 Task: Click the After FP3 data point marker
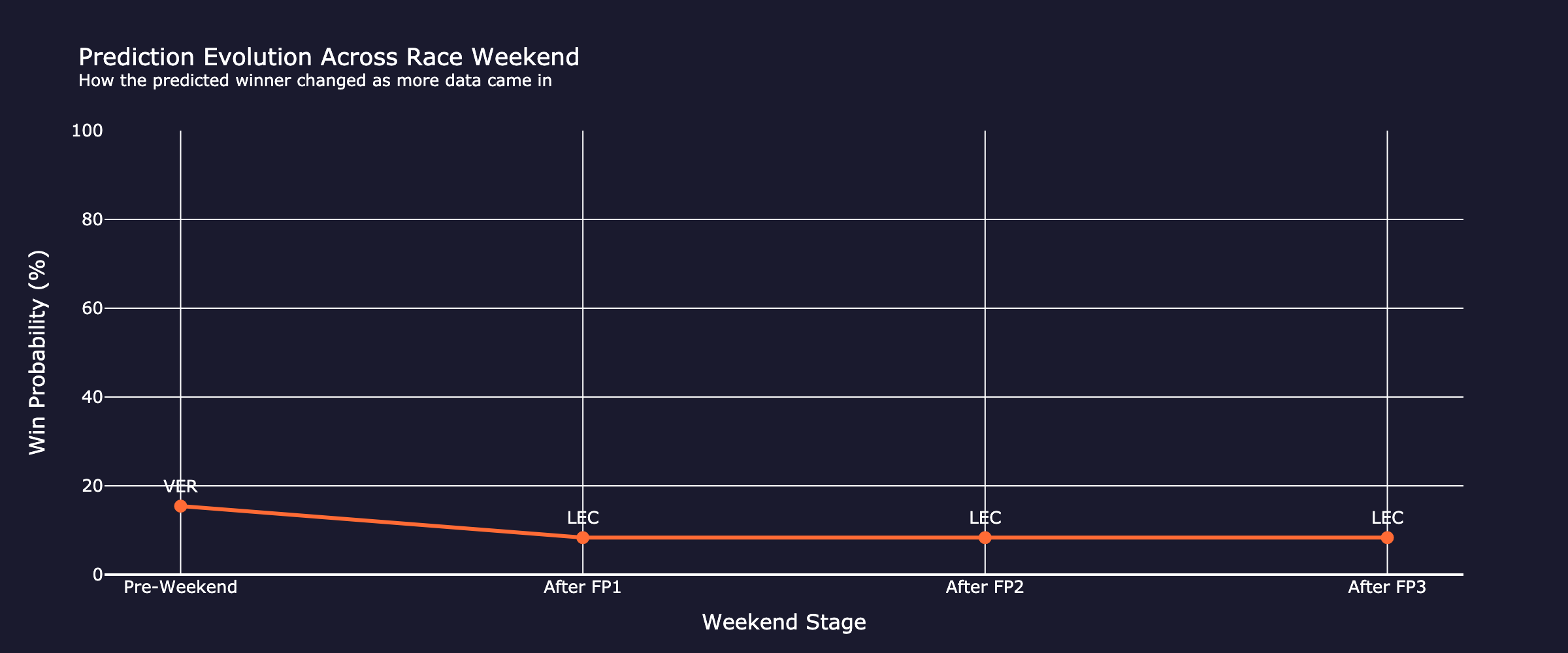(x=1387, y=537)
